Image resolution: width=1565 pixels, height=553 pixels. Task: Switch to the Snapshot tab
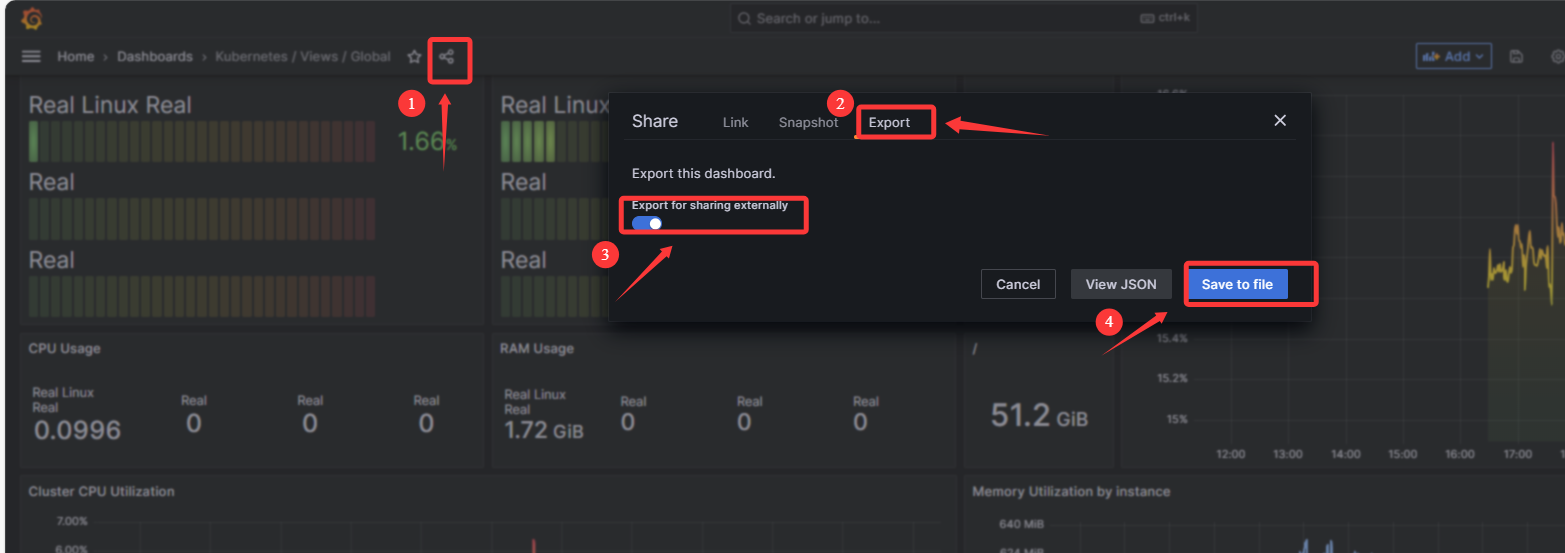pos(808,122)
